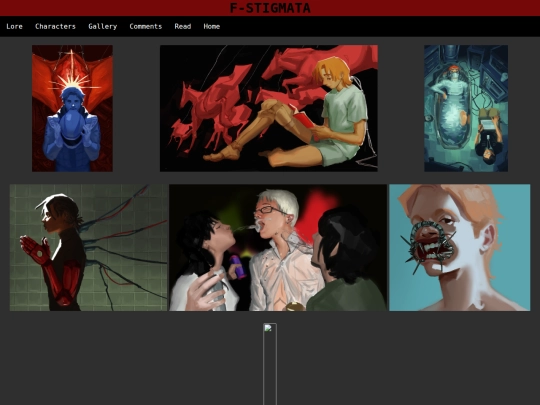
Task: Open the Comments page
Action: click(x=146, y=27)
